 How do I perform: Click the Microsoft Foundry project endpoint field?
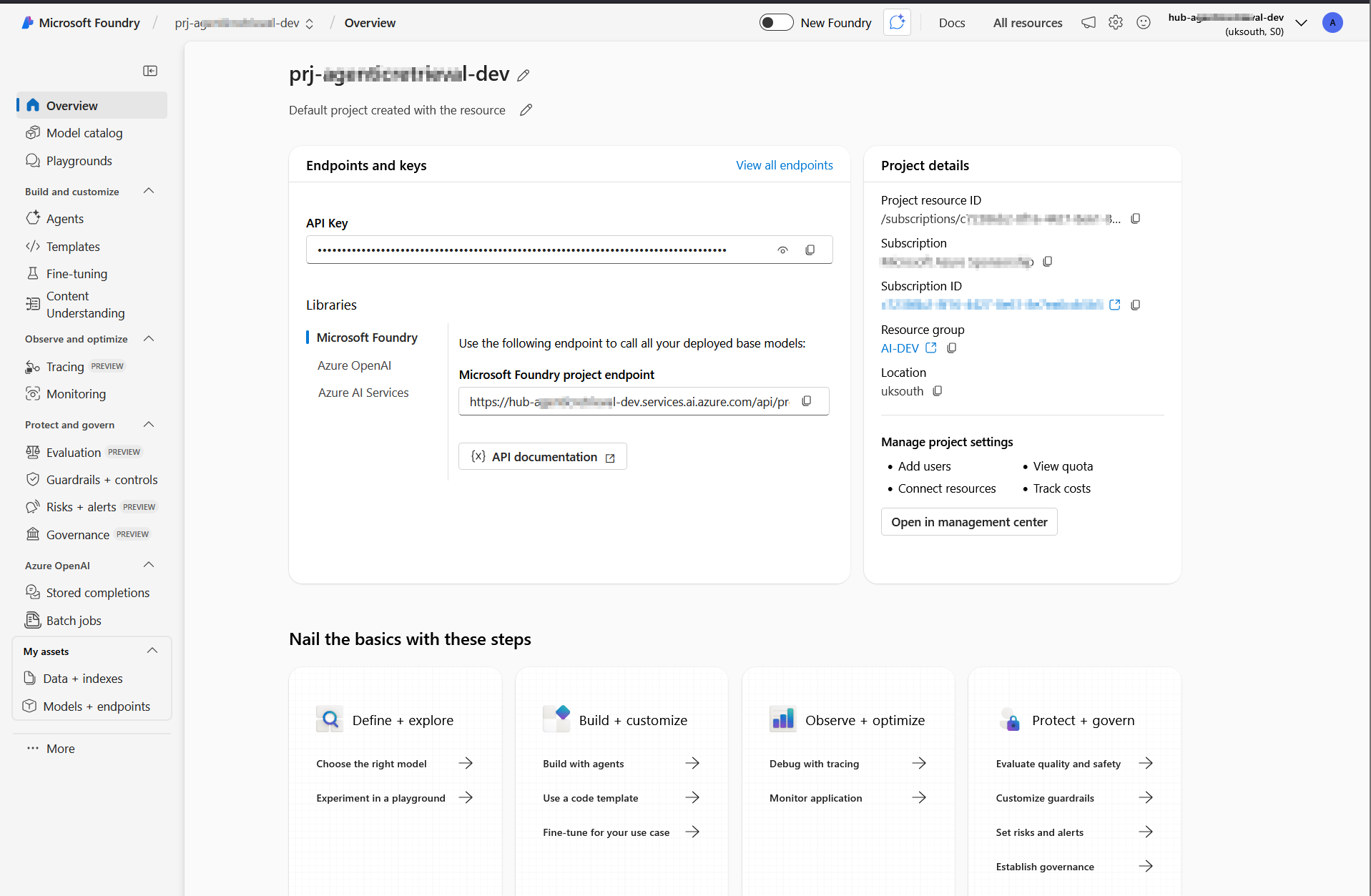click(629, 402)
